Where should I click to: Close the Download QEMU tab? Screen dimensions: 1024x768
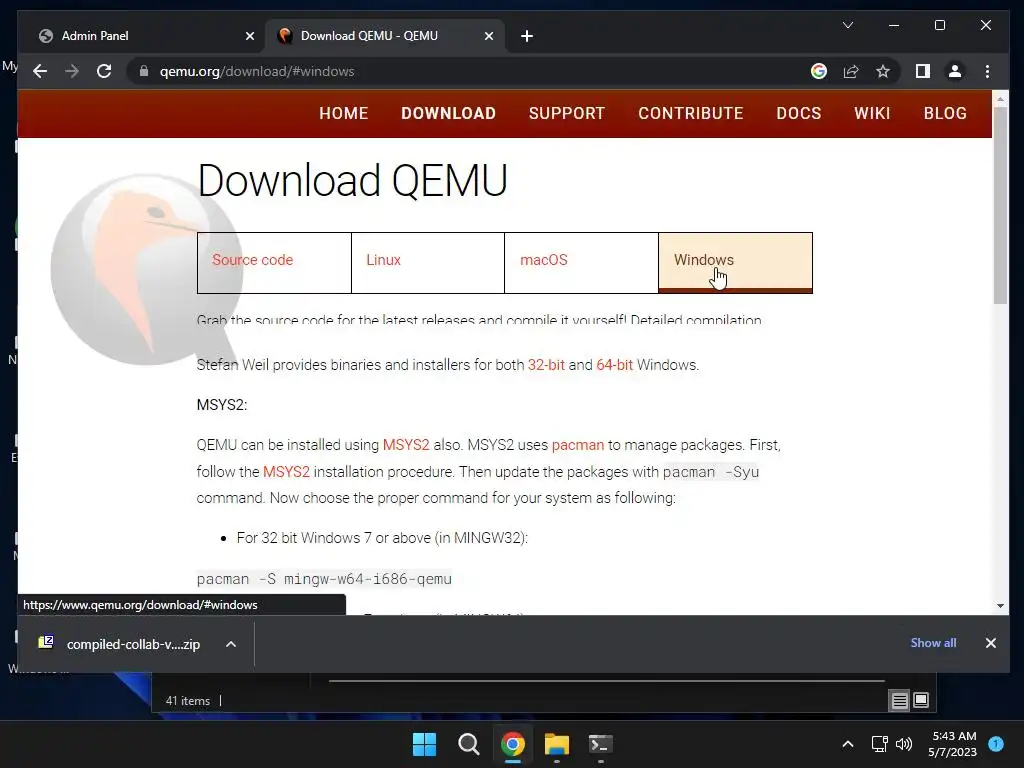tap(488, 36)
